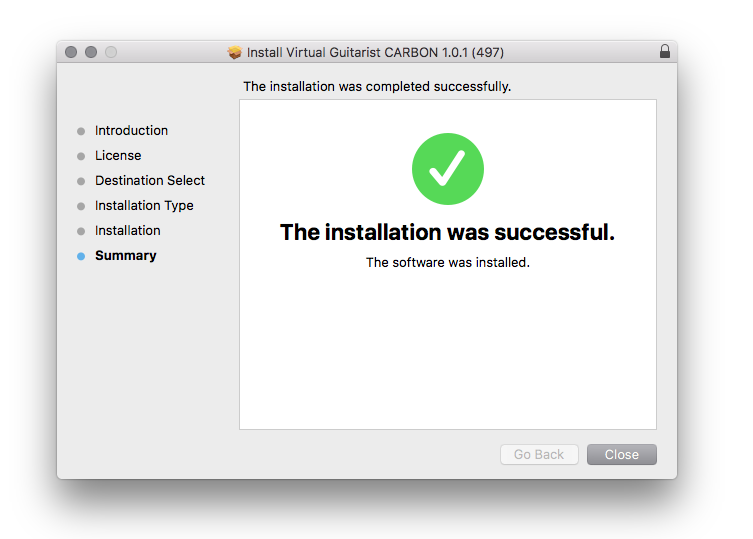Click the Installation step label

coord(127,231)
